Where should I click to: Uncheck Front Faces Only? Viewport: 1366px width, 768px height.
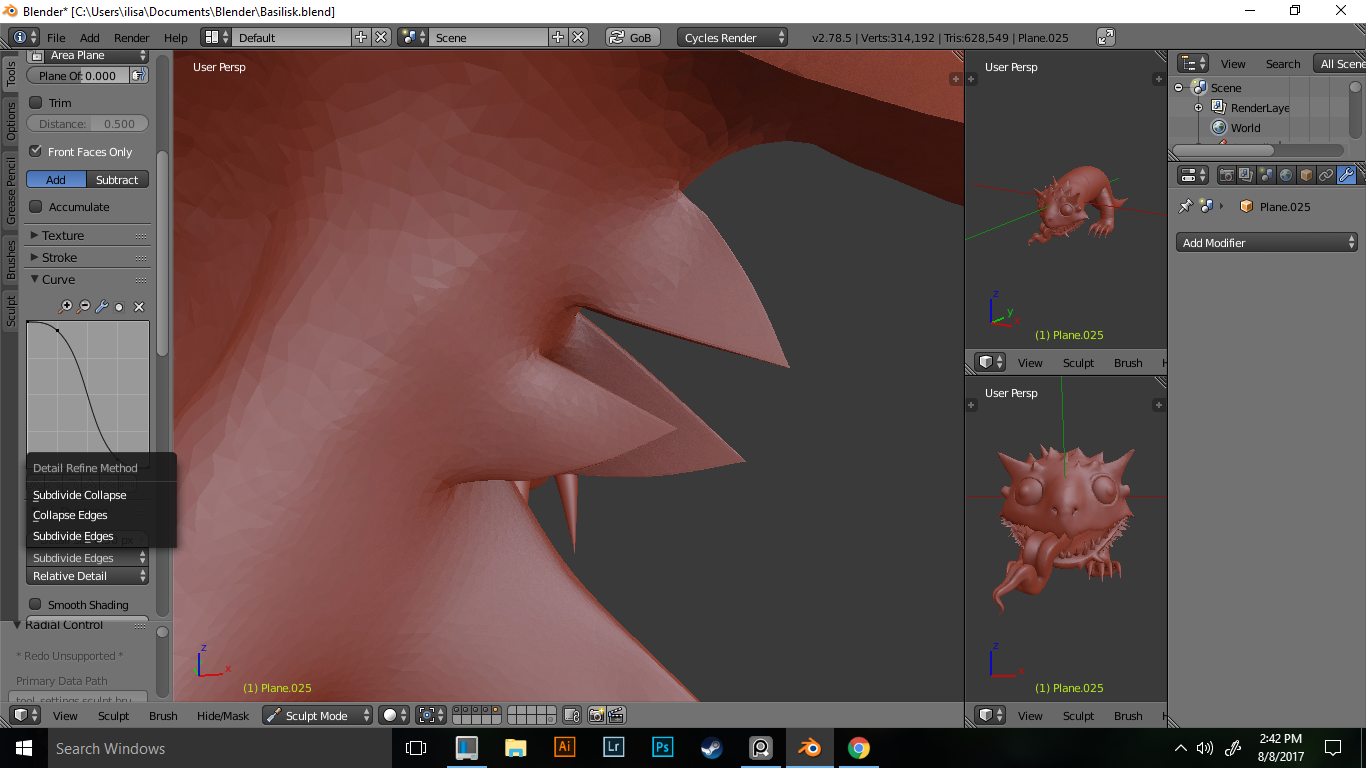36,151
